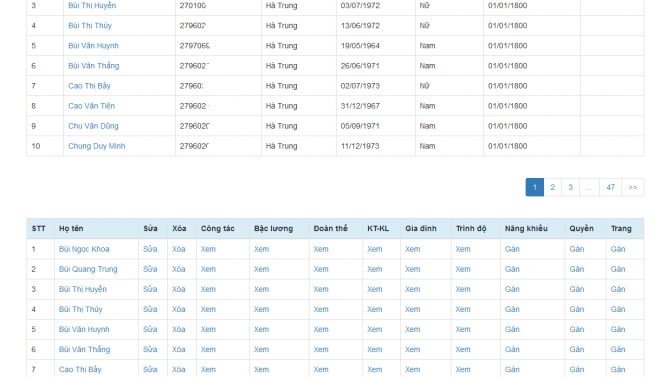This screenshot has height=377, width=670.
Task: Assign Năng khiếu for Bùi Ngọc Khoa
Action: pos(512,249)
